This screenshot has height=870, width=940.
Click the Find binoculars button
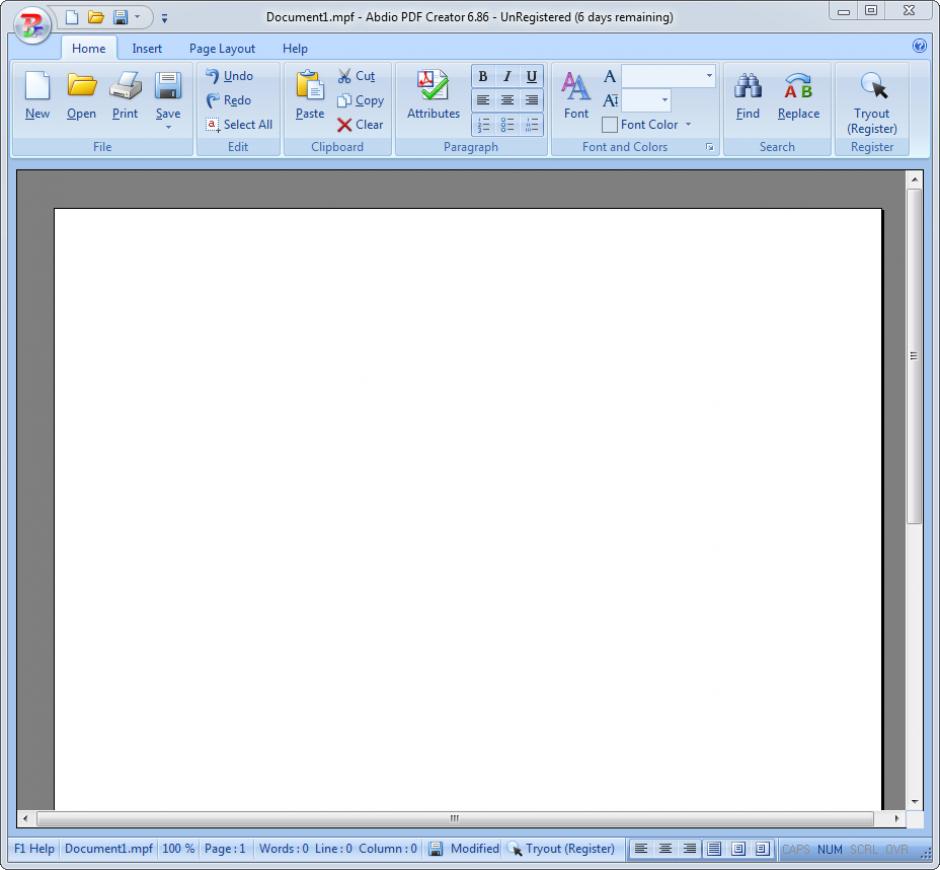[748, 95]
